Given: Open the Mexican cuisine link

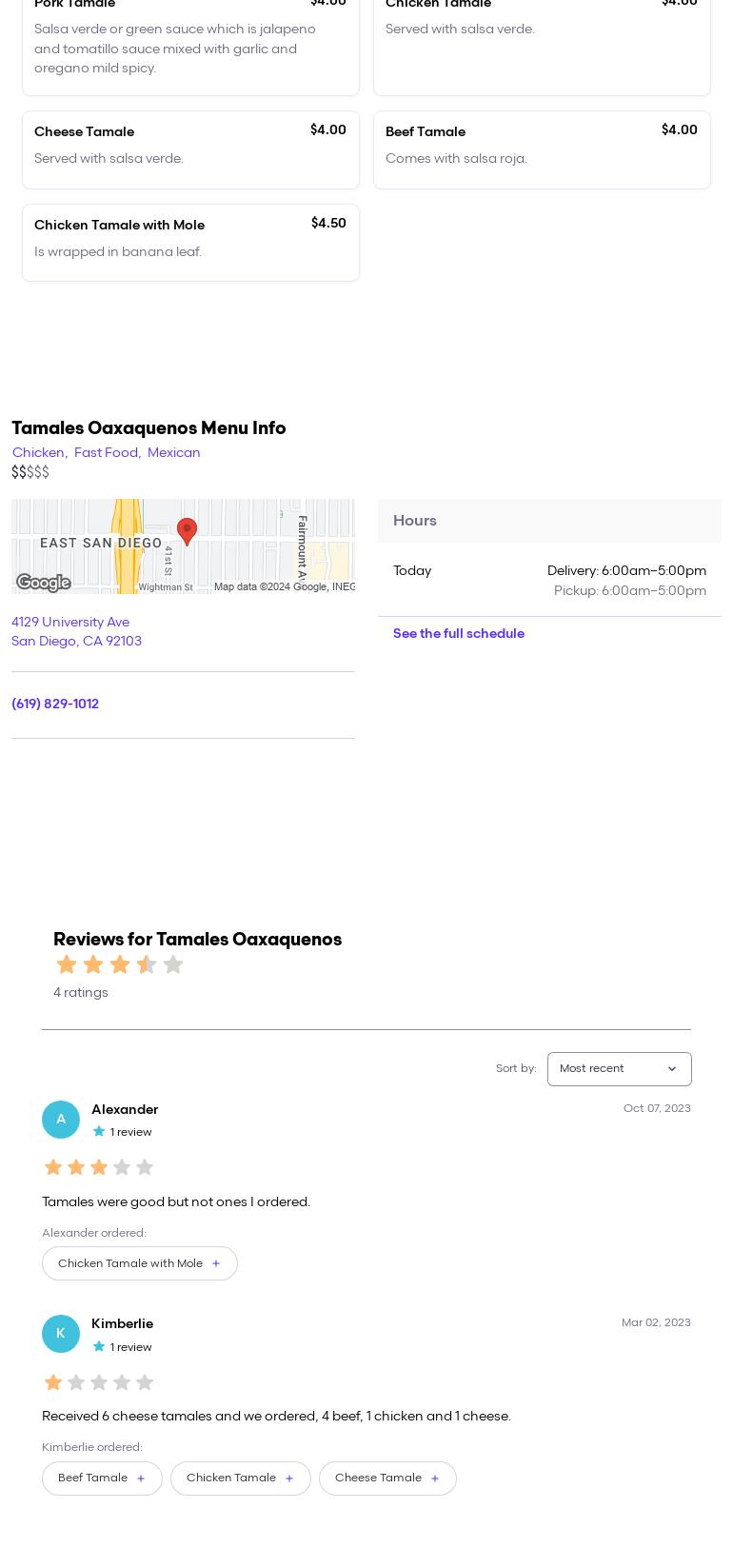Looking at the screenshot, I should click(173, 453).
